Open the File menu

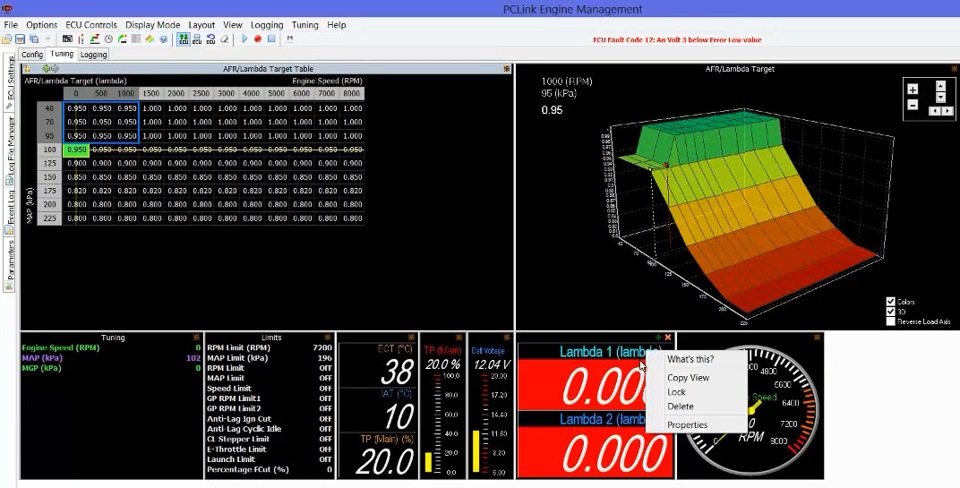point(11,25)
